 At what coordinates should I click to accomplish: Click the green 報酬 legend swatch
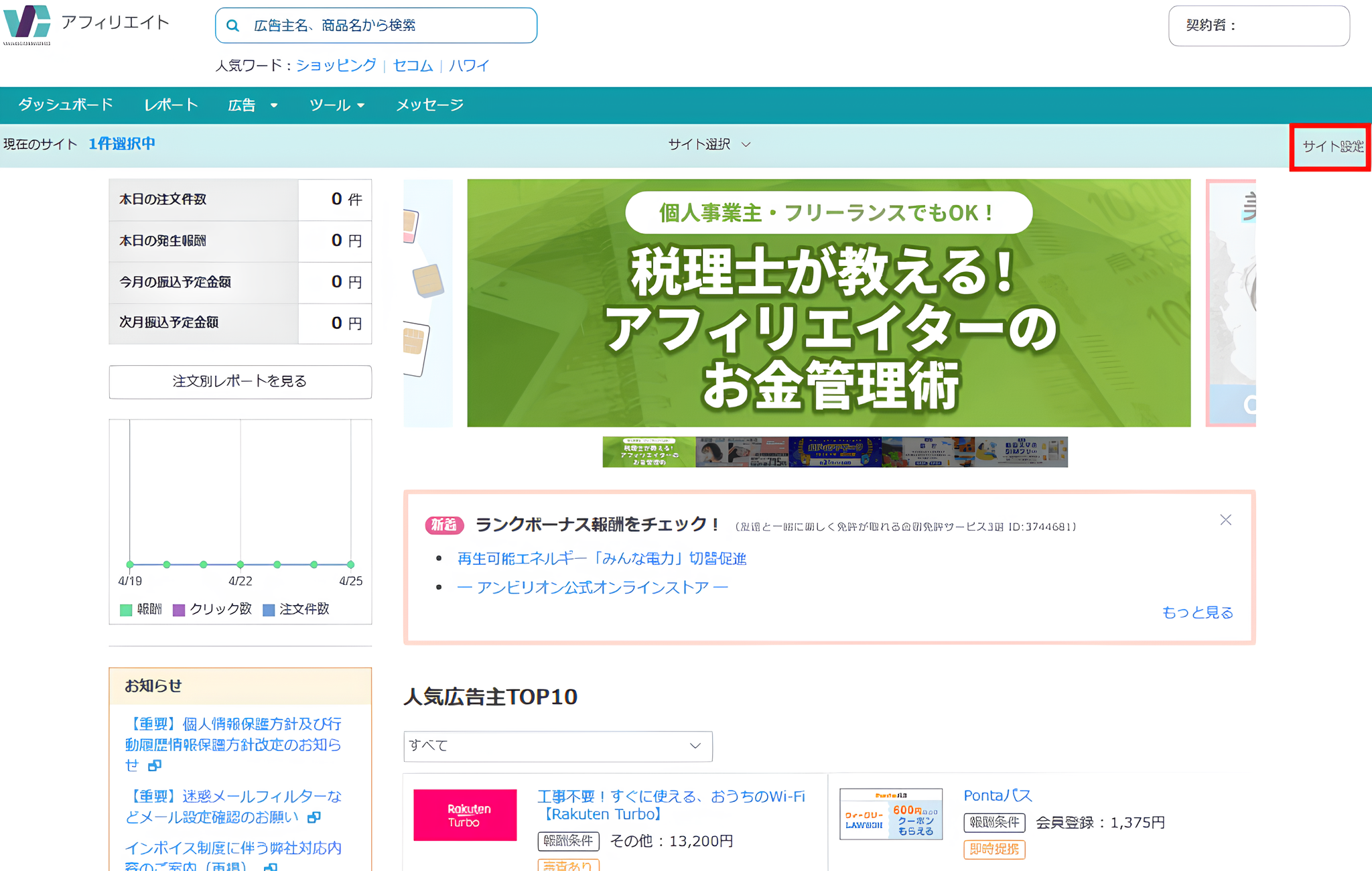pyautogui.click(x=126, y=610)
